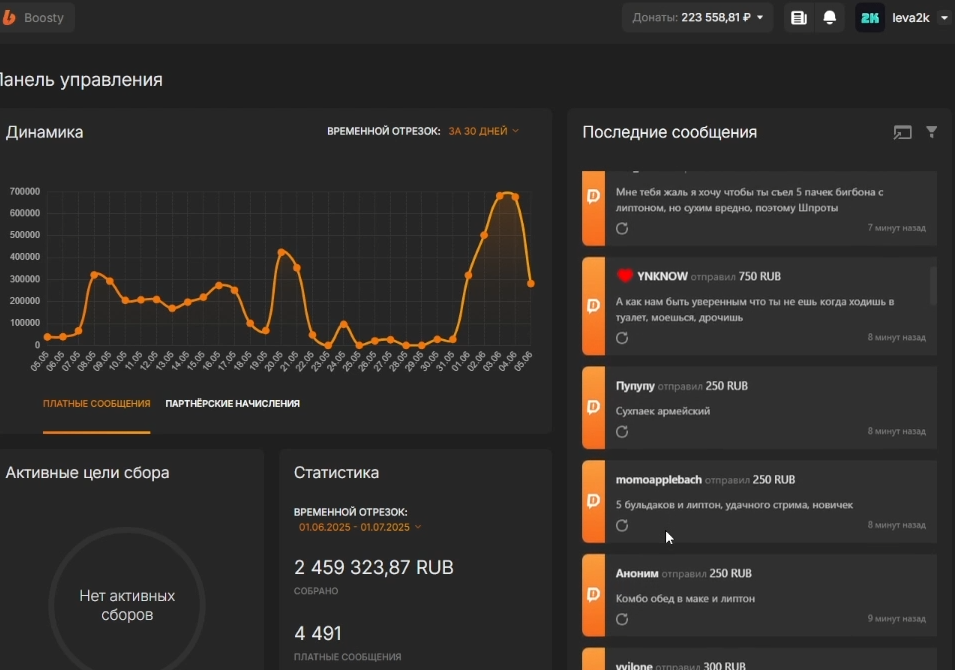Replay YNKNOW's 750 RUB message
This screenshot has height=670, width=955.
tap(622, 338)
